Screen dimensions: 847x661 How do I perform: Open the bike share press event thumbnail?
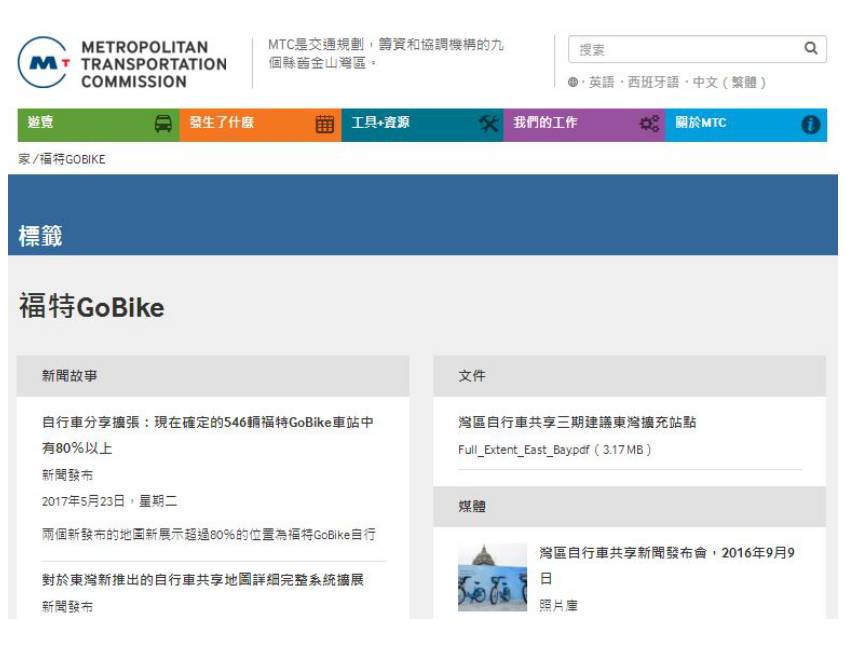click(x=492, y=577)
